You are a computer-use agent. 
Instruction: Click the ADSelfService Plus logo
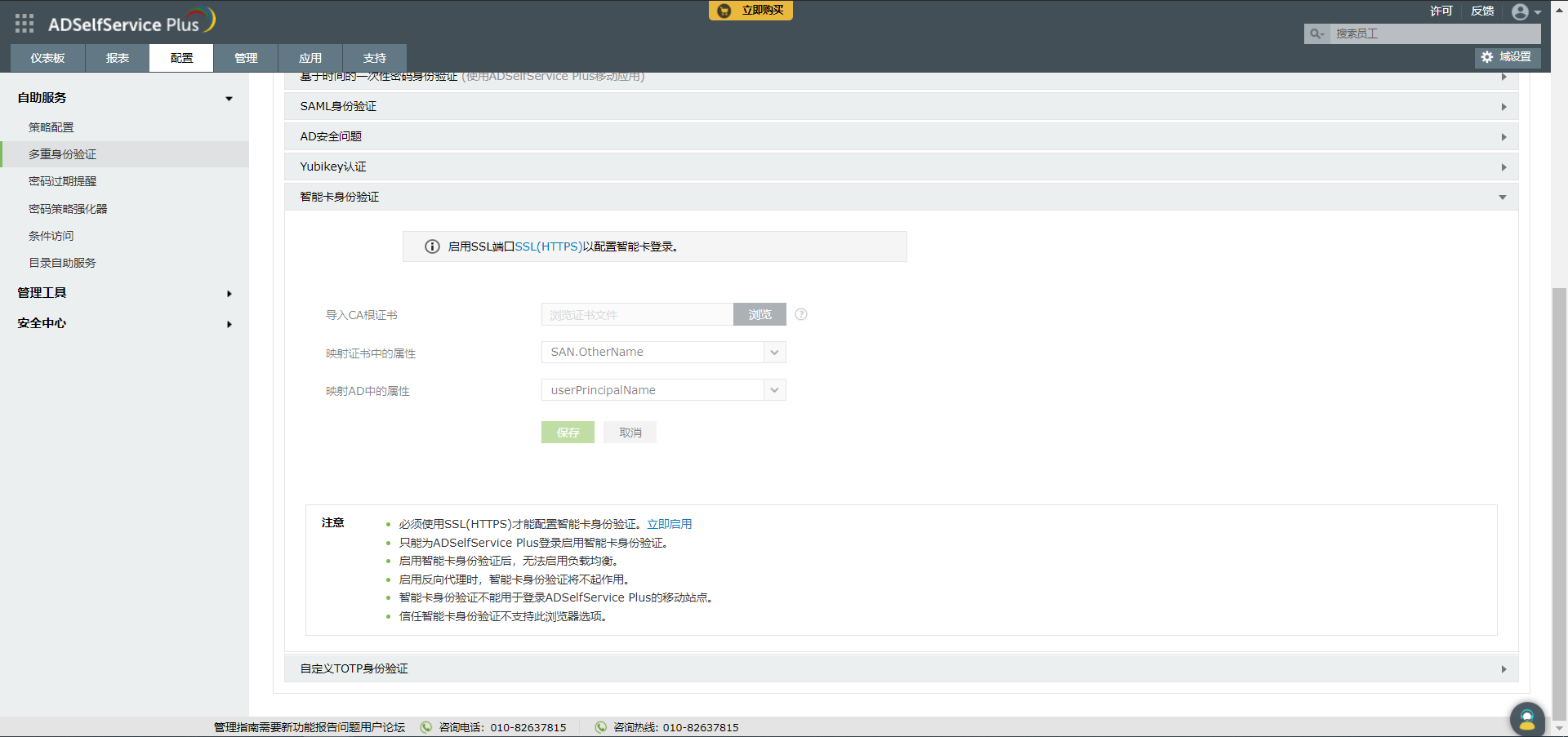click(131, 23)
